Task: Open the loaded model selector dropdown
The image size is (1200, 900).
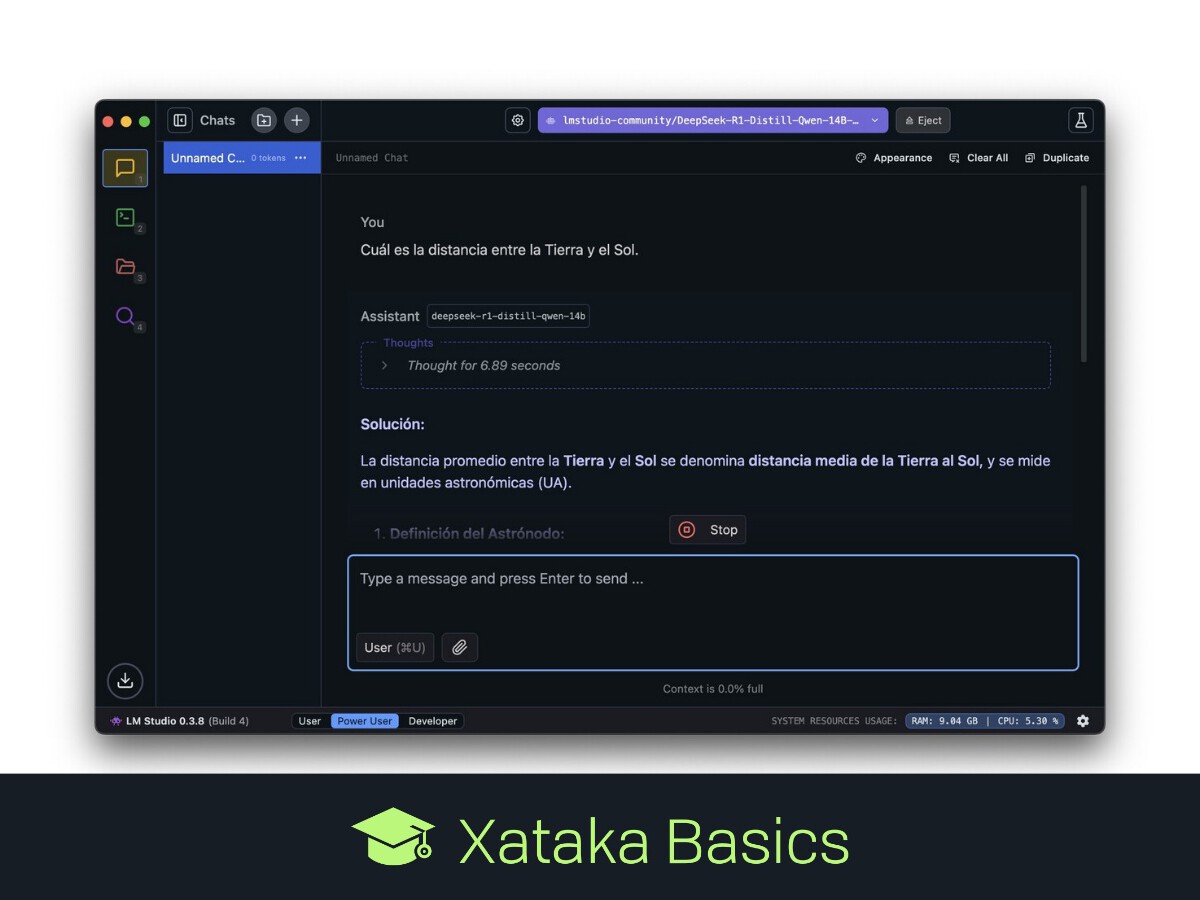Action: pyautogui.click(x=712, y=120)
